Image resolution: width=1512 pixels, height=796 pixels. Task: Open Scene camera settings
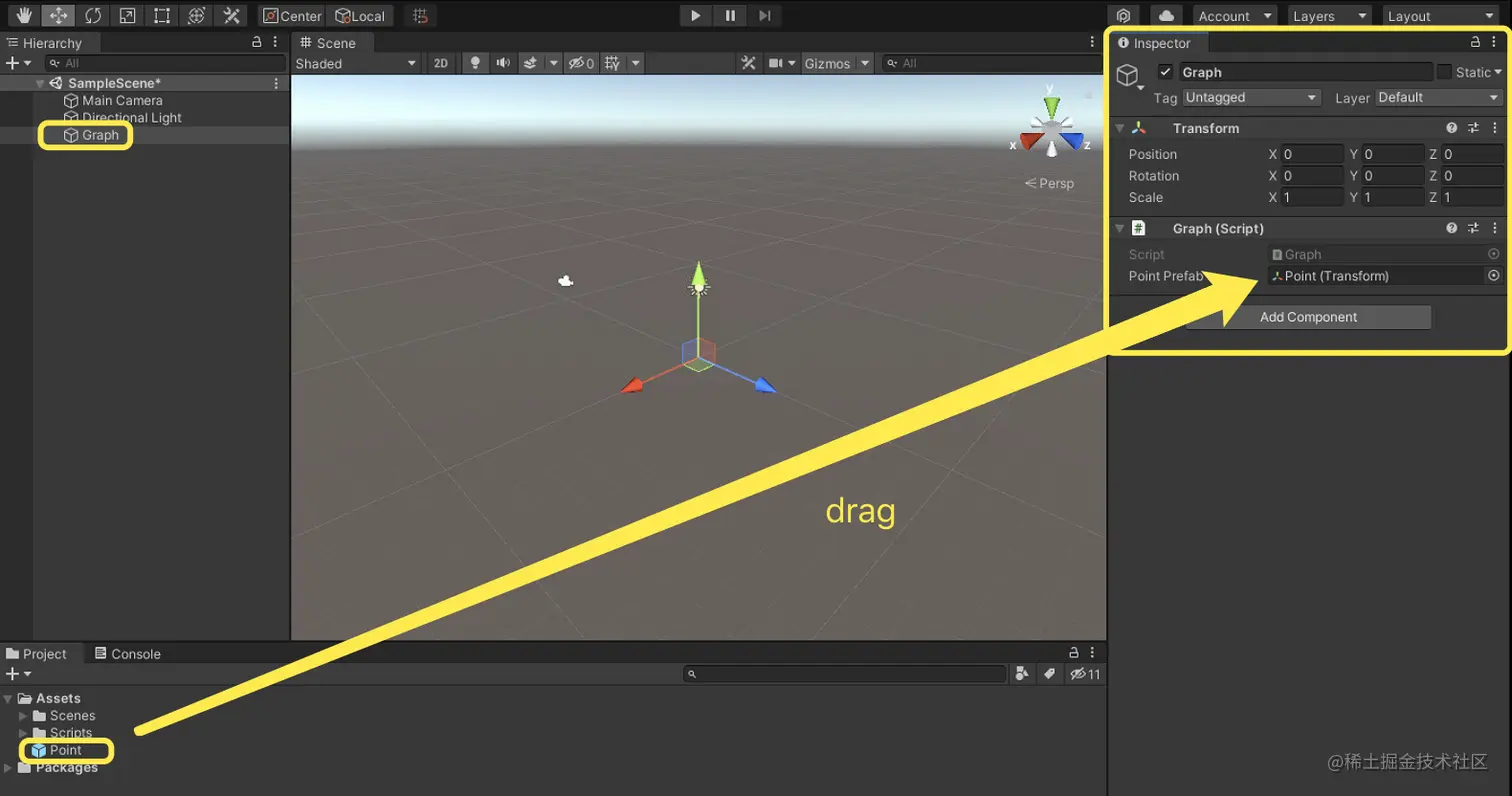(x=774, y=63)
